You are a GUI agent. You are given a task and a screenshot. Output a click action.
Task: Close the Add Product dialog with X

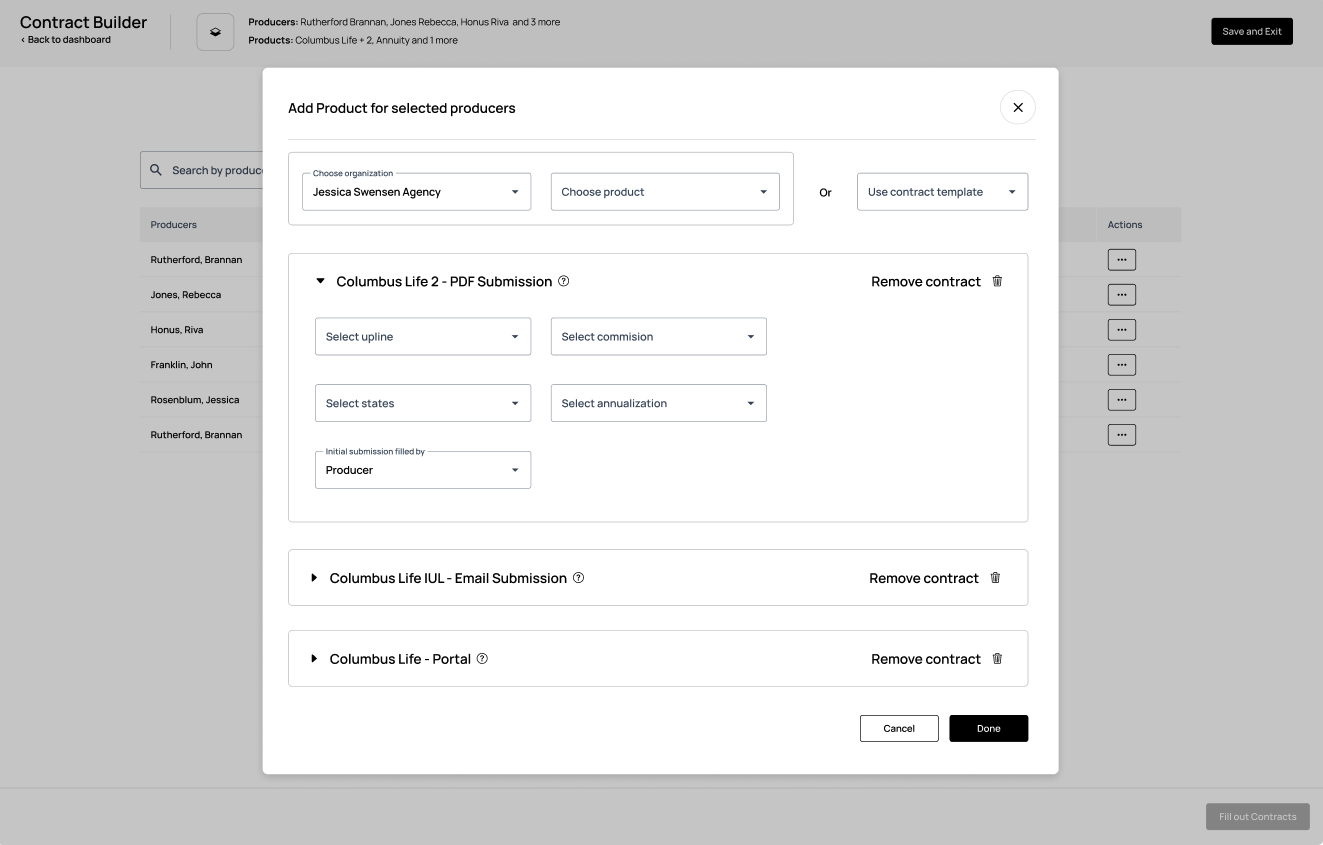point(1017,107)
